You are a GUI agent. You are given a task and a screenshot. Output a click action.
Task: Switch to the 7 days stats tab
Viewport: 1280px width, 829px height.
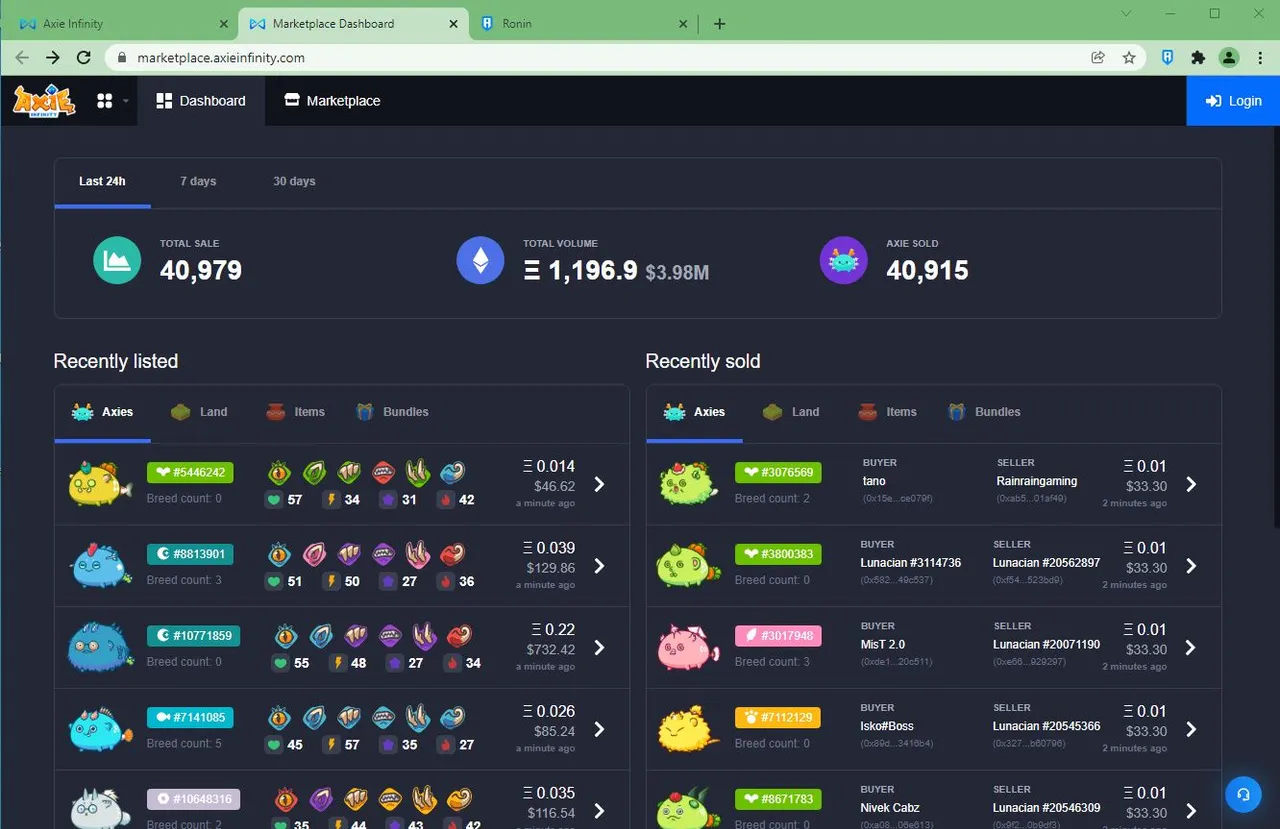[x=198, y=181]
